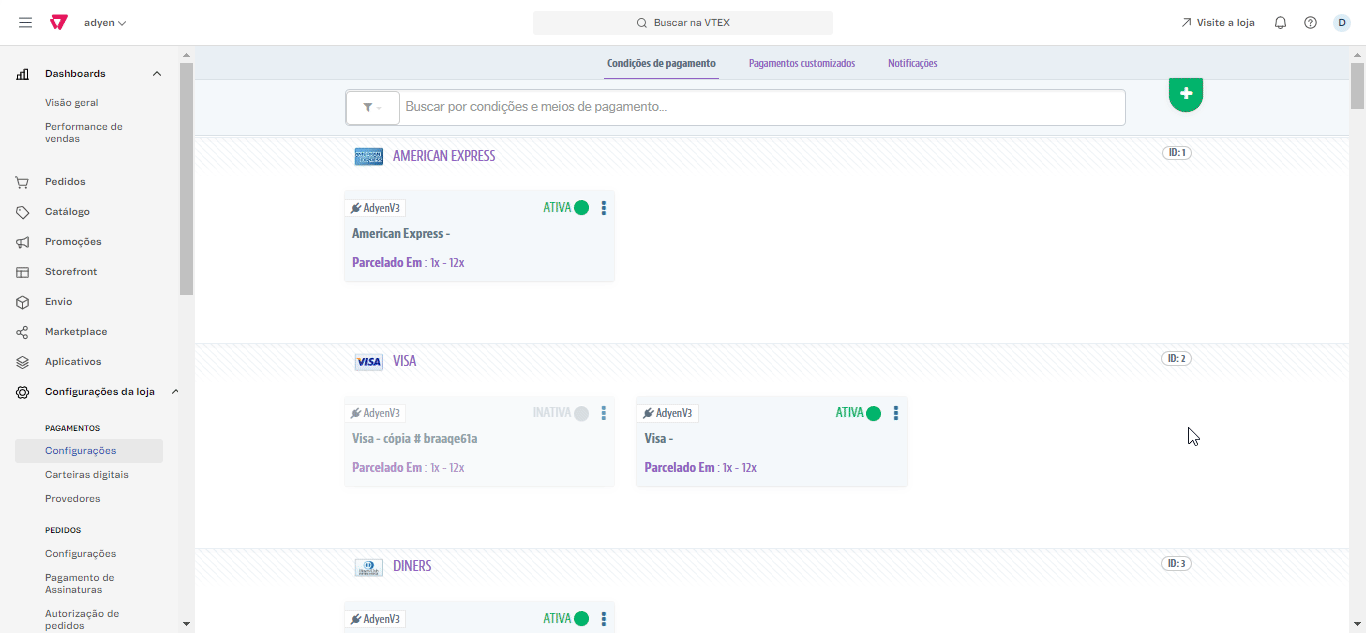1366x633 pixels.
Task: Open Pagamento de Assinaturas in sidebar
Action: click(x=80, y=584)
